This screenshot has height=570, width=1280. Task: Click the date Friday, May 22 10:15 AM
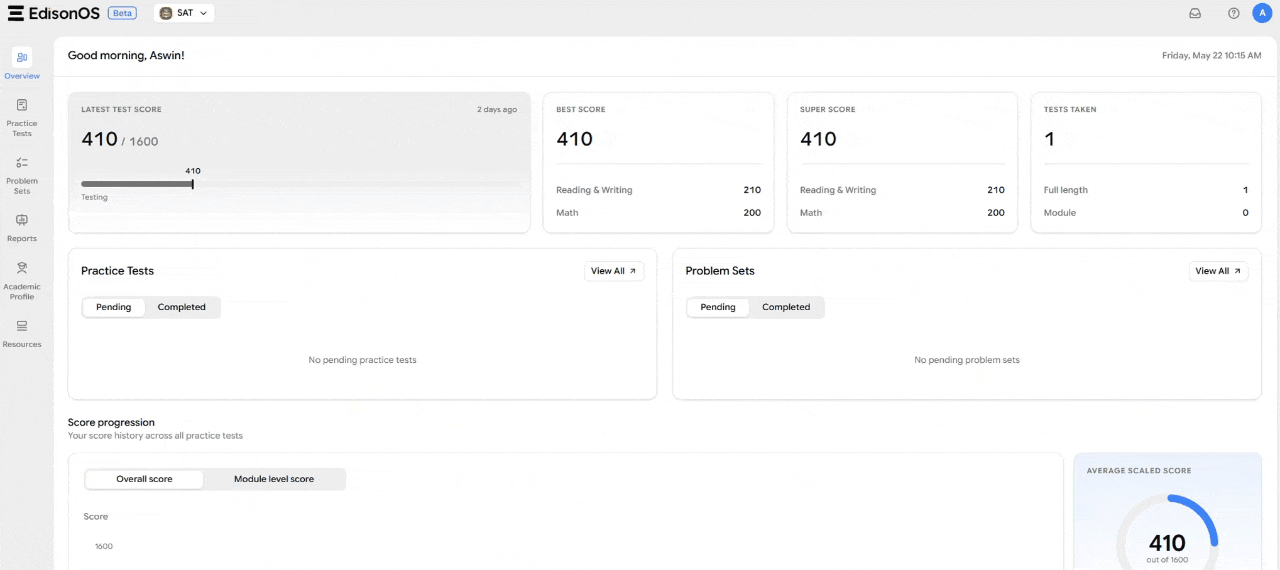pos(1211,56)
